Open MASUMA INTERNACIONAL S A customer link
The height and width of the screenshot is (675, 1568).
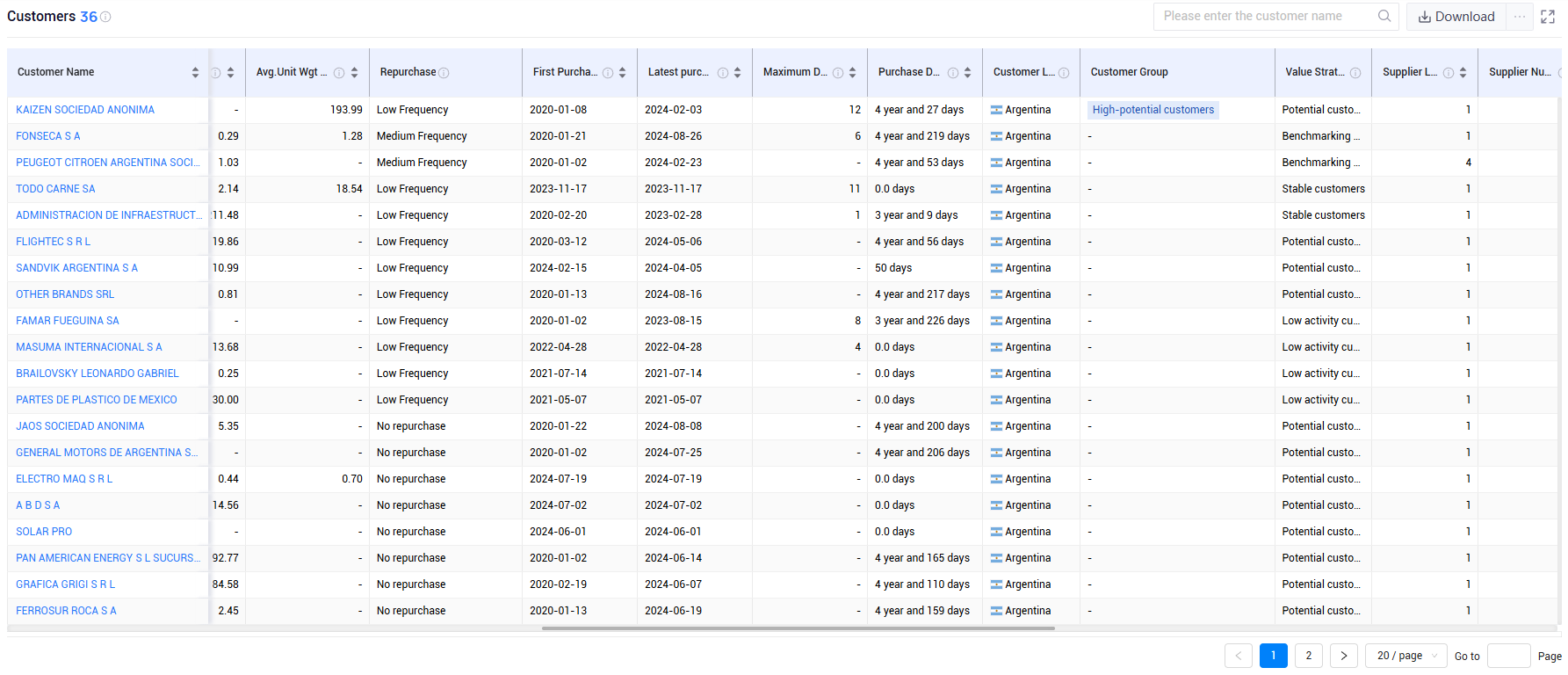pos(89,347)
